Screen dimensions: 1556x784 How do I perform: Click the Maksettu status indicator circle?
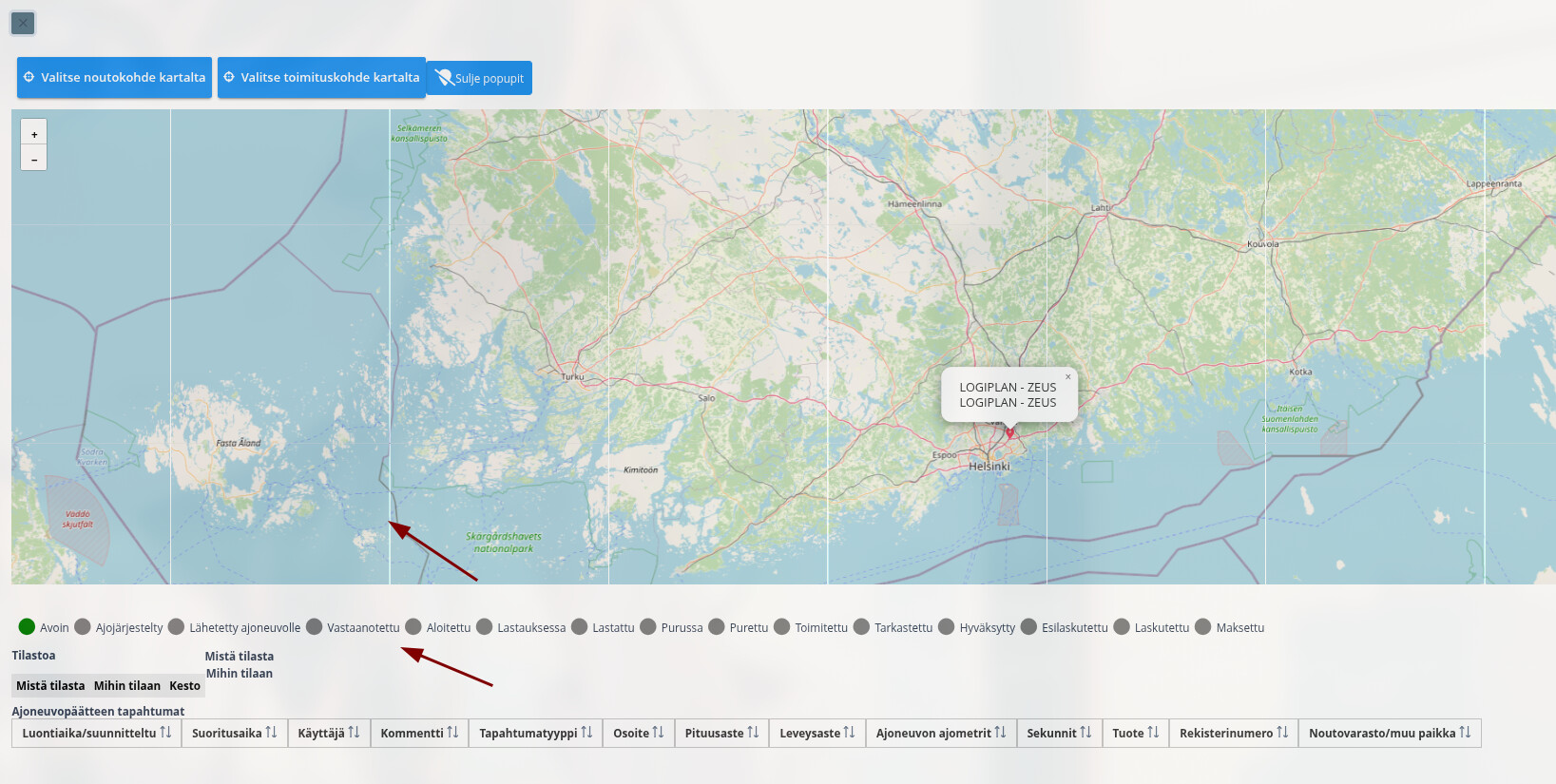click(x=1203, y=626)
